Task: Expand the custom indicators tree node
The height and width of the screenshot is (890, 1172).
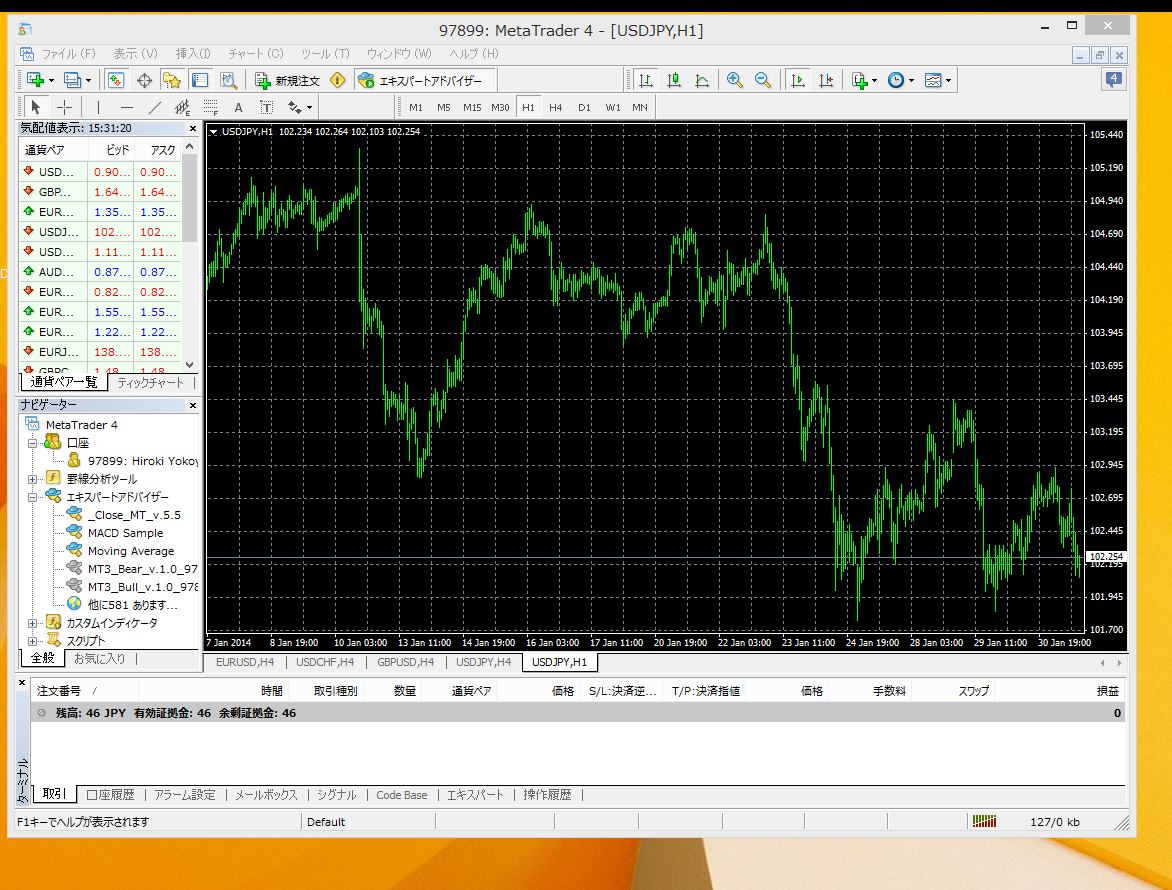Action: (32, 623)
